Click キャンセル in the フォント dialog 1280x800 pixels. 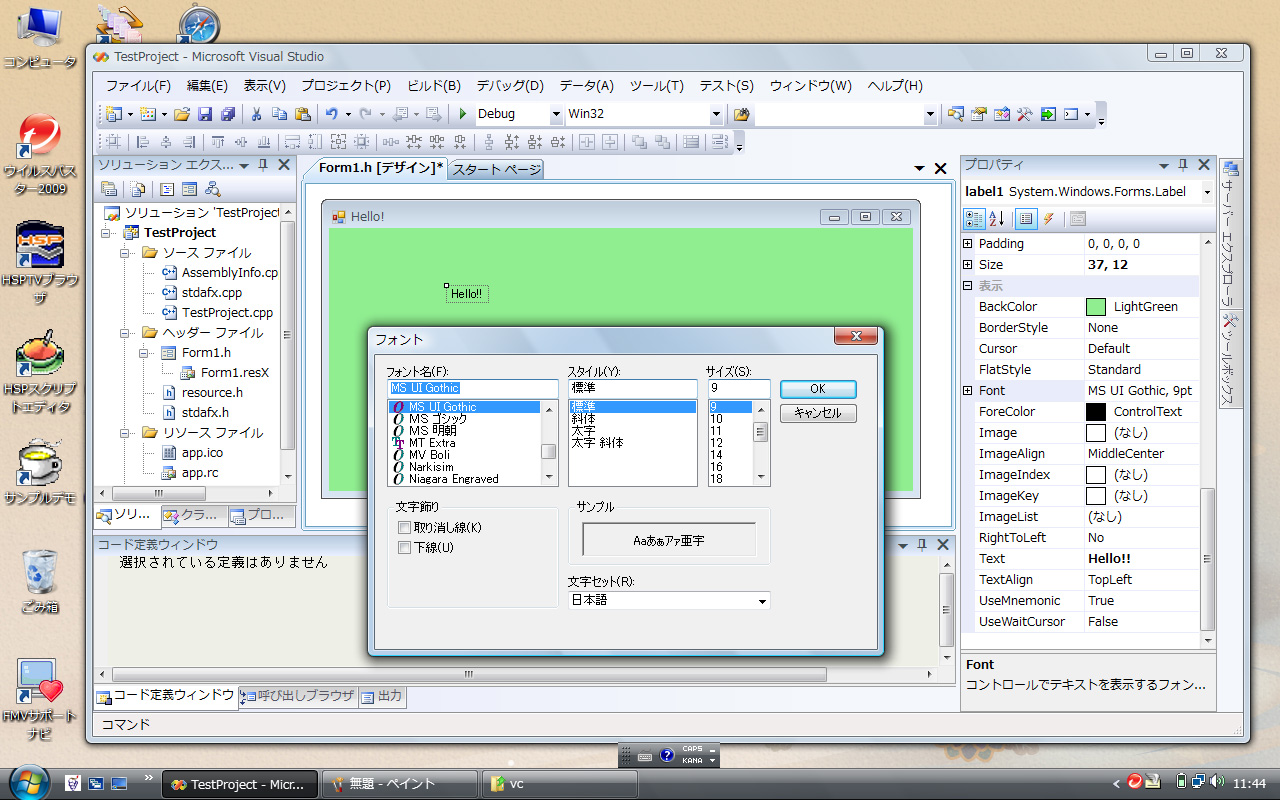(818, 413)
